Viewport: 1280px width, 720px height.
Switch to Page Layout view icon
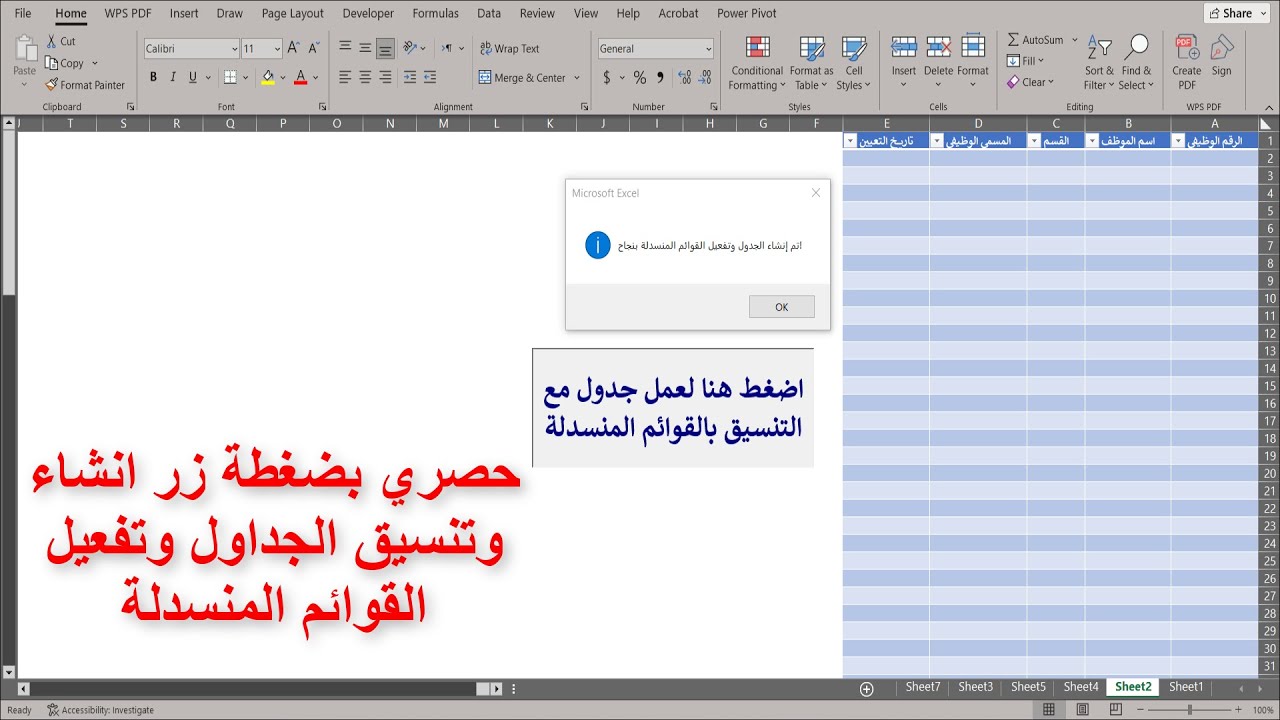[1082, 709]
